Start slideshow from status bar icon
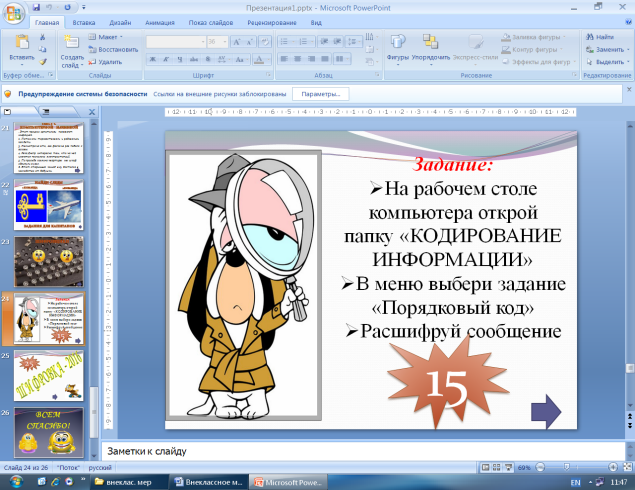The width and height of the screenshot is (635, 490). click(508, 467)
